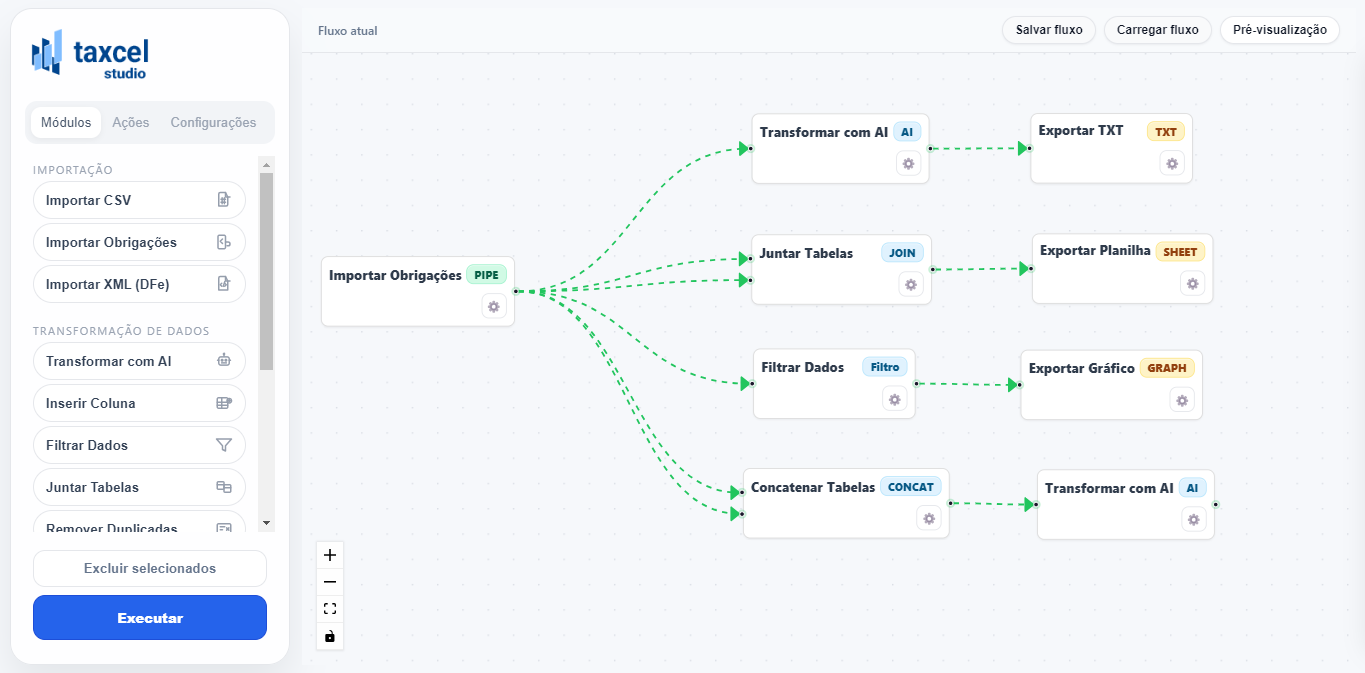Open settings gear on Importar Obrigações node

click(493, 306)
